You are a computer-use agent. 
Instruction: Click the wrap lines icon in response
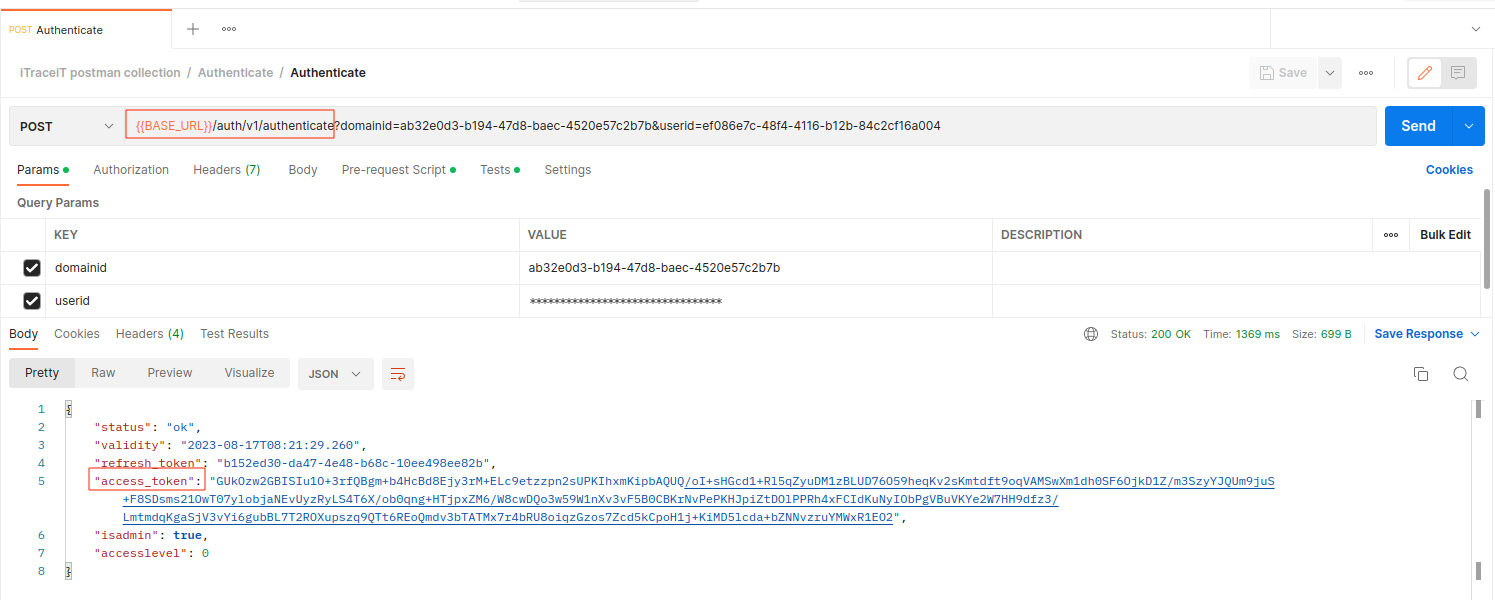398,374
